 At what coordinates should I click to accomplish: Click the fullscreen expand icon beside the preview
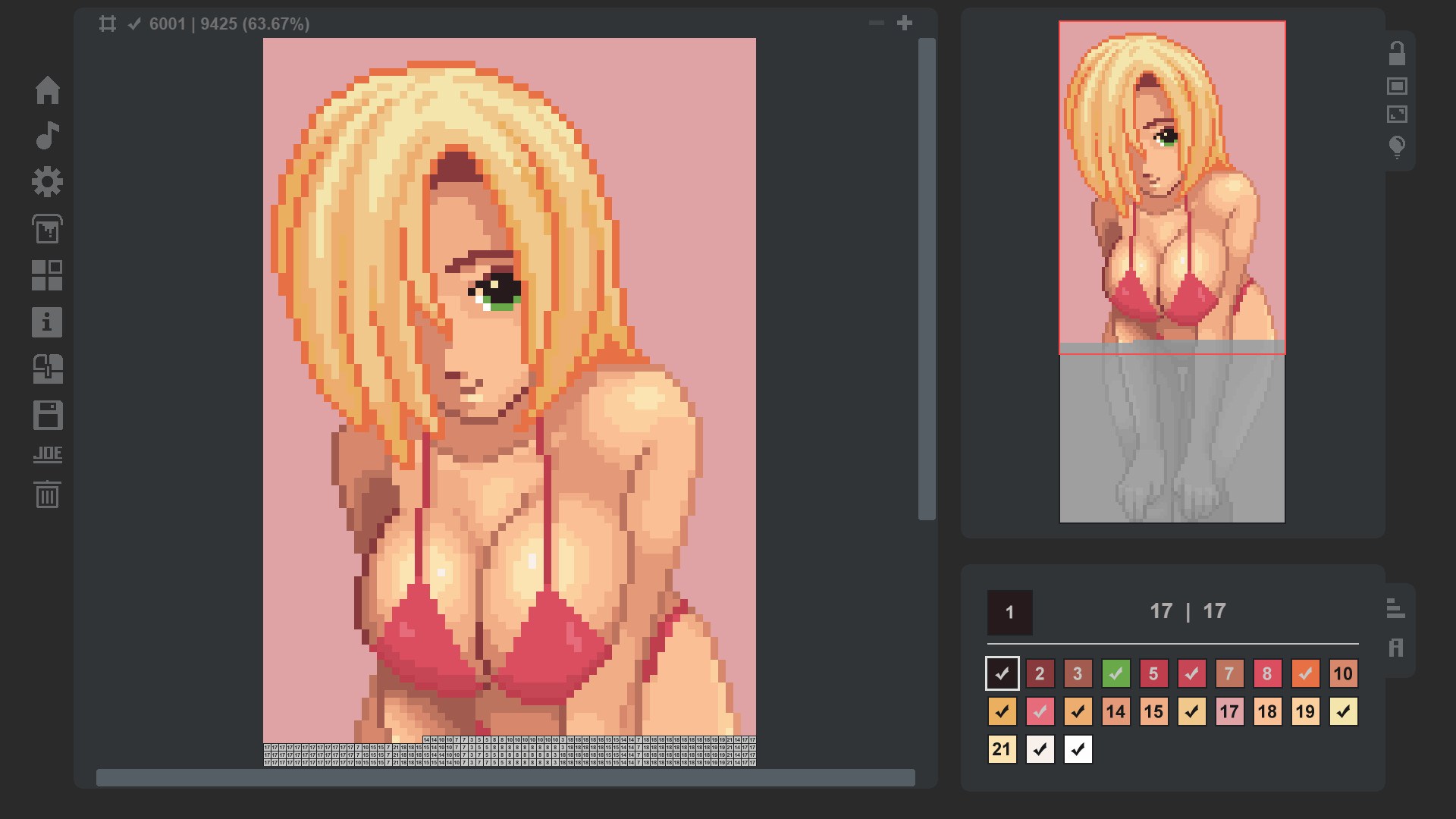[1397, 115]
